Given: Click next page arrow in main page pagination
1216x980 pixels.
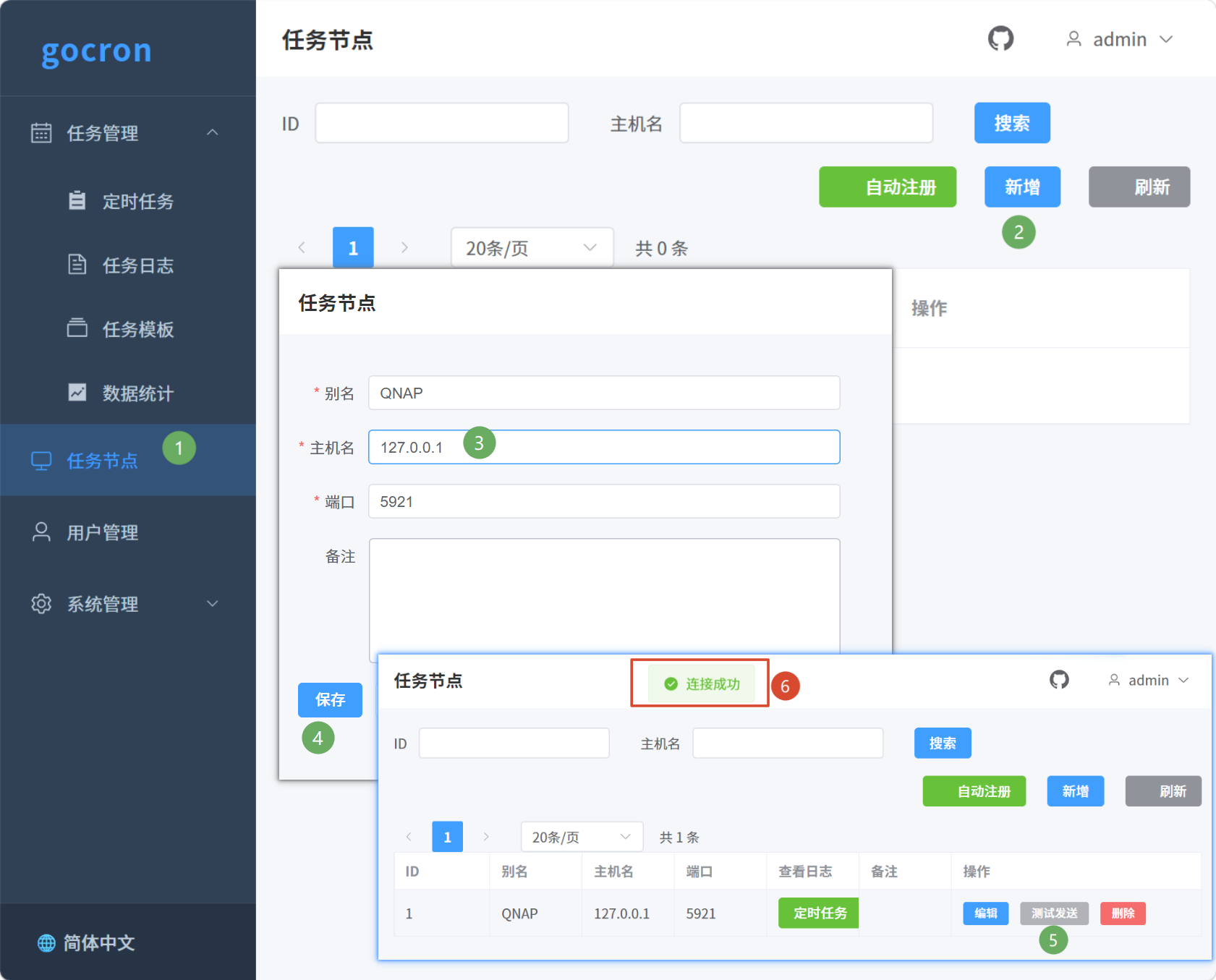Looking at the screenshot, I should point(404,247).
